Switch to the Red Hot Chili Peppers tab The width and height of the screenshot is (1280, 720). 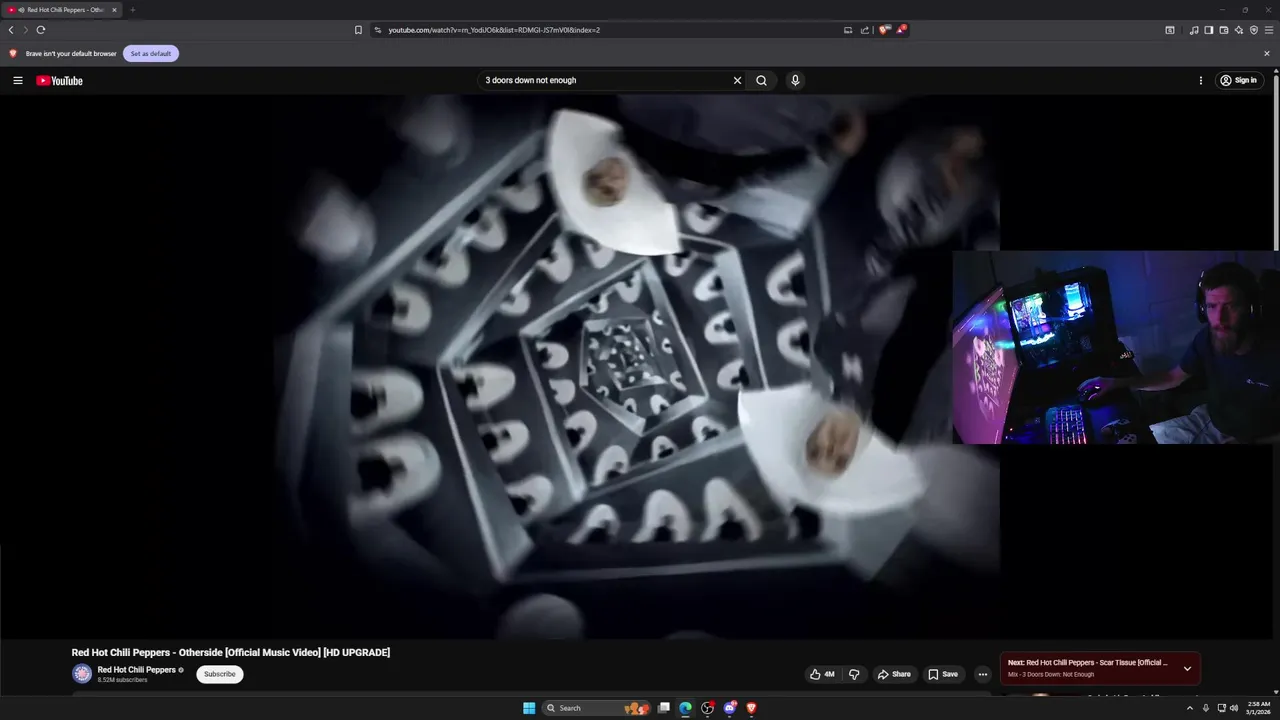tap(62, 10)
